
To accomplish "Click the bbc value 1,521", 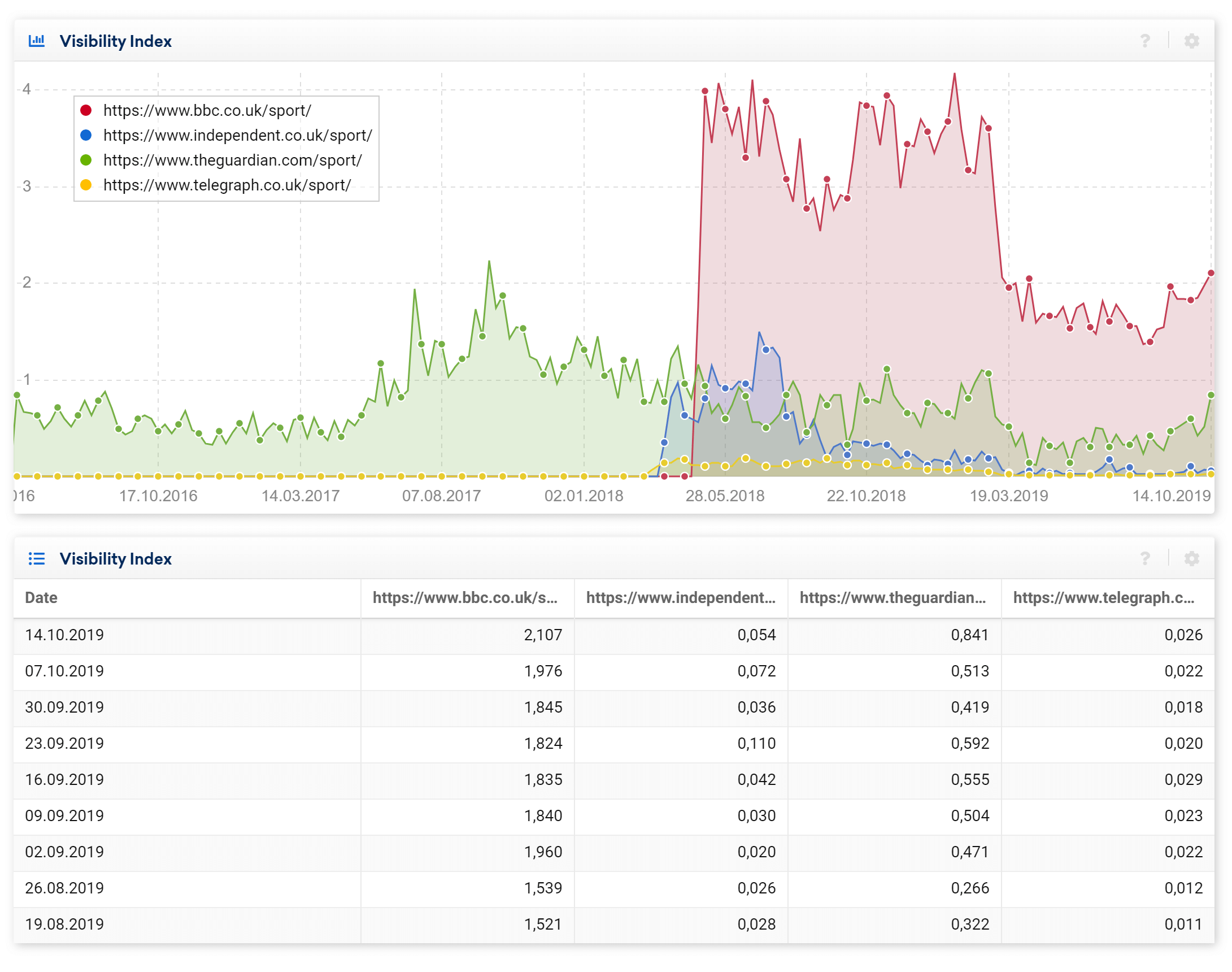I will [x=543, y=924].
